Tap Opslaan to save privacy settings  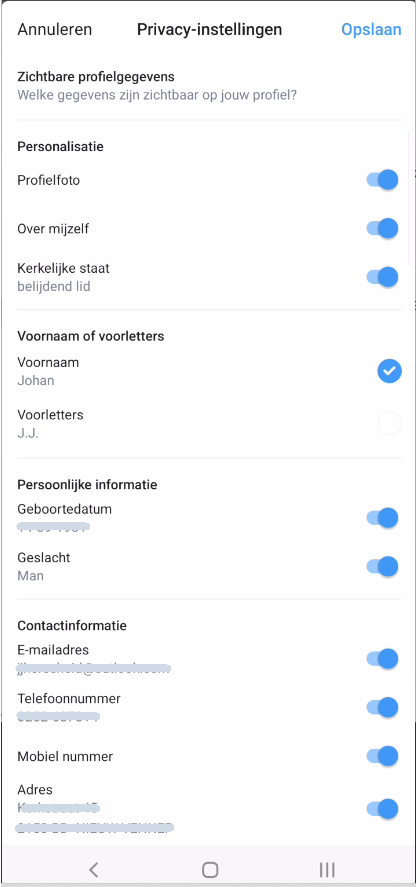371,29
